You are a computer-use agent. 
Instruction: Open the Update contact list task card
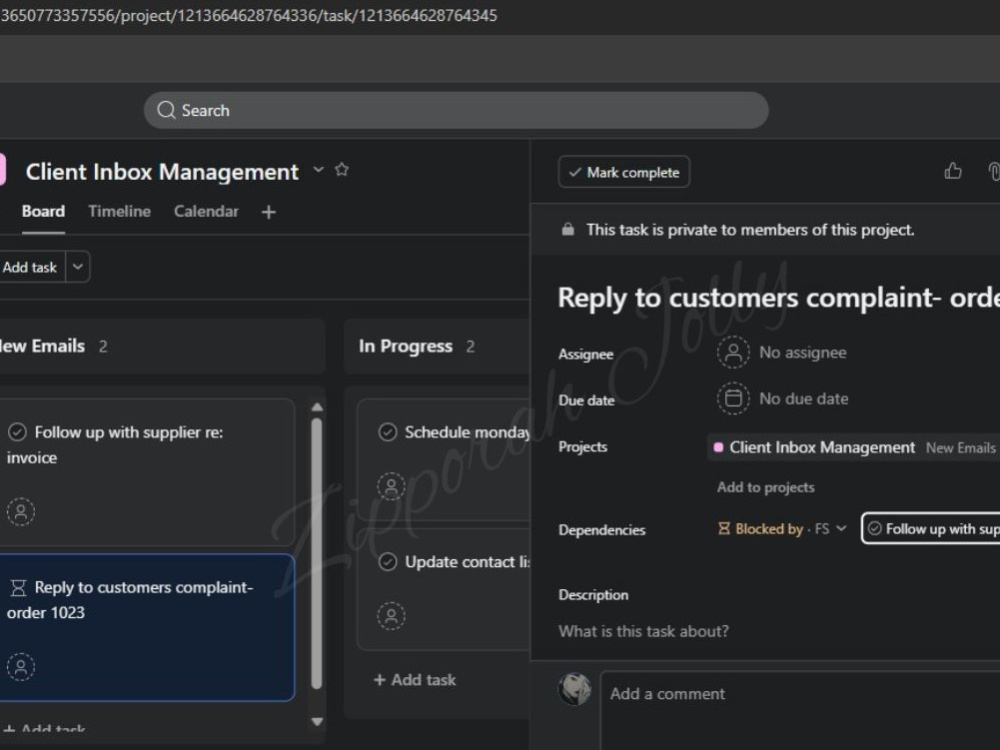[444, 589]
